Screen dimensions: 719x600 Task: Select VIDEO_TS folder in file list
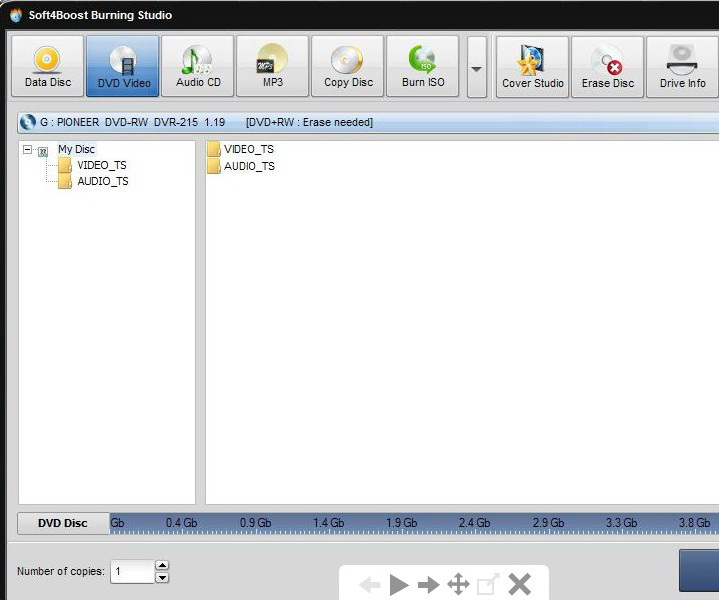tap(249, 149)
